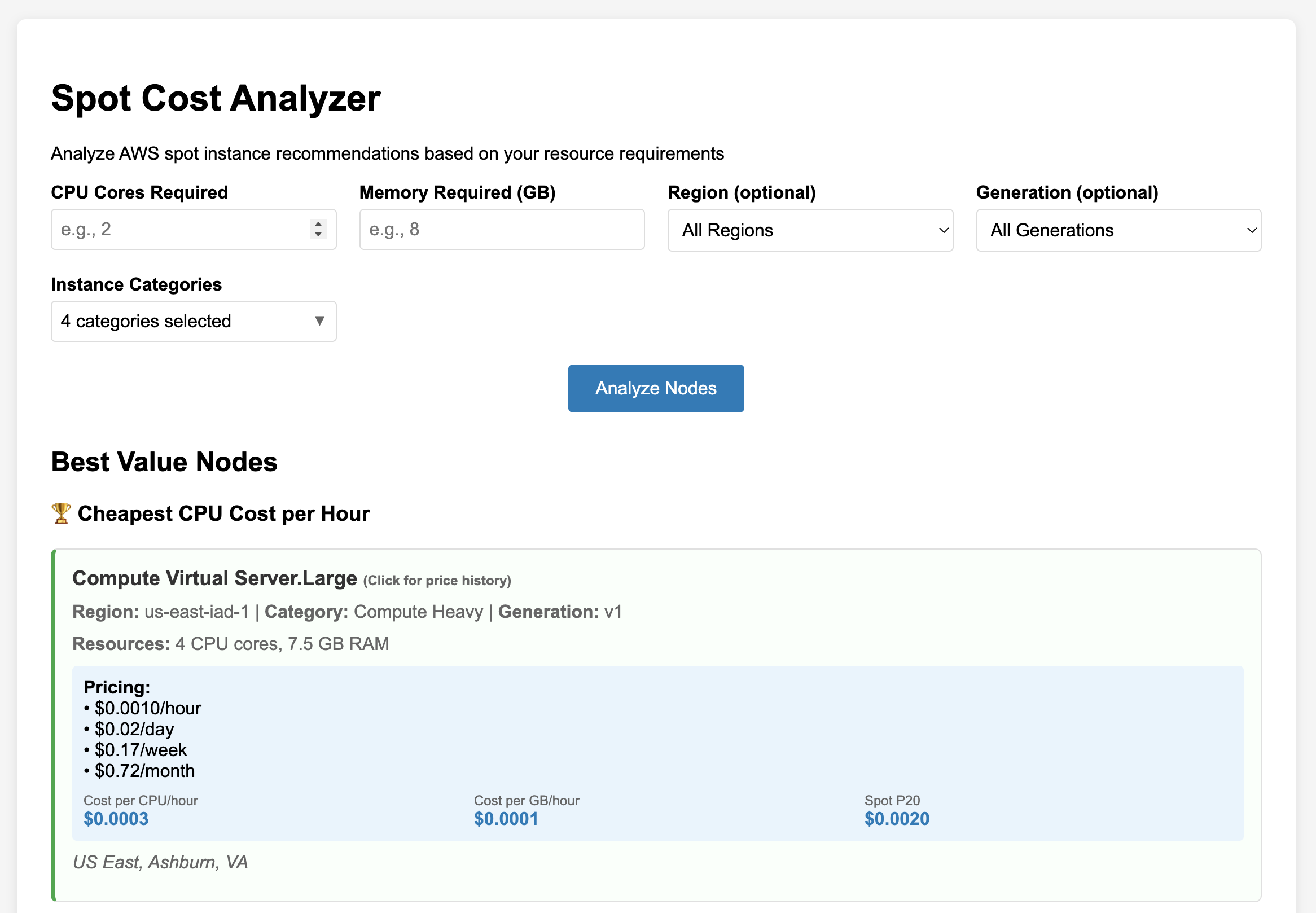
Task: Click the Region (optional) field label
Action: 742,192
